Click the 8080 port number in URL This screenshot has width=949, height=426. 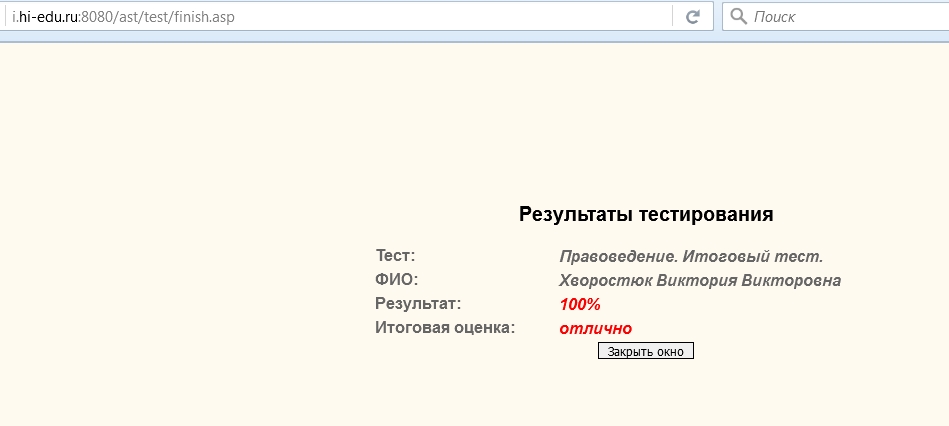click(98, 17)
